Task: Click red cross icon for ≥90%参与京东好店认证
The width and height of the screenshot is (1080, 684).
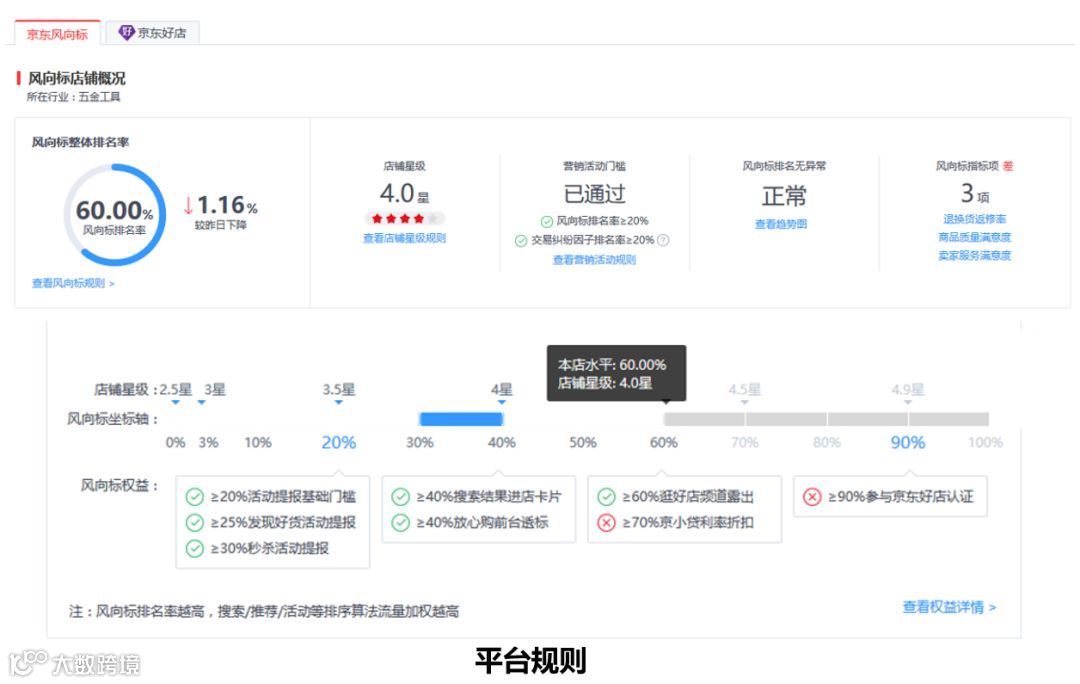Action: (813, 497)
